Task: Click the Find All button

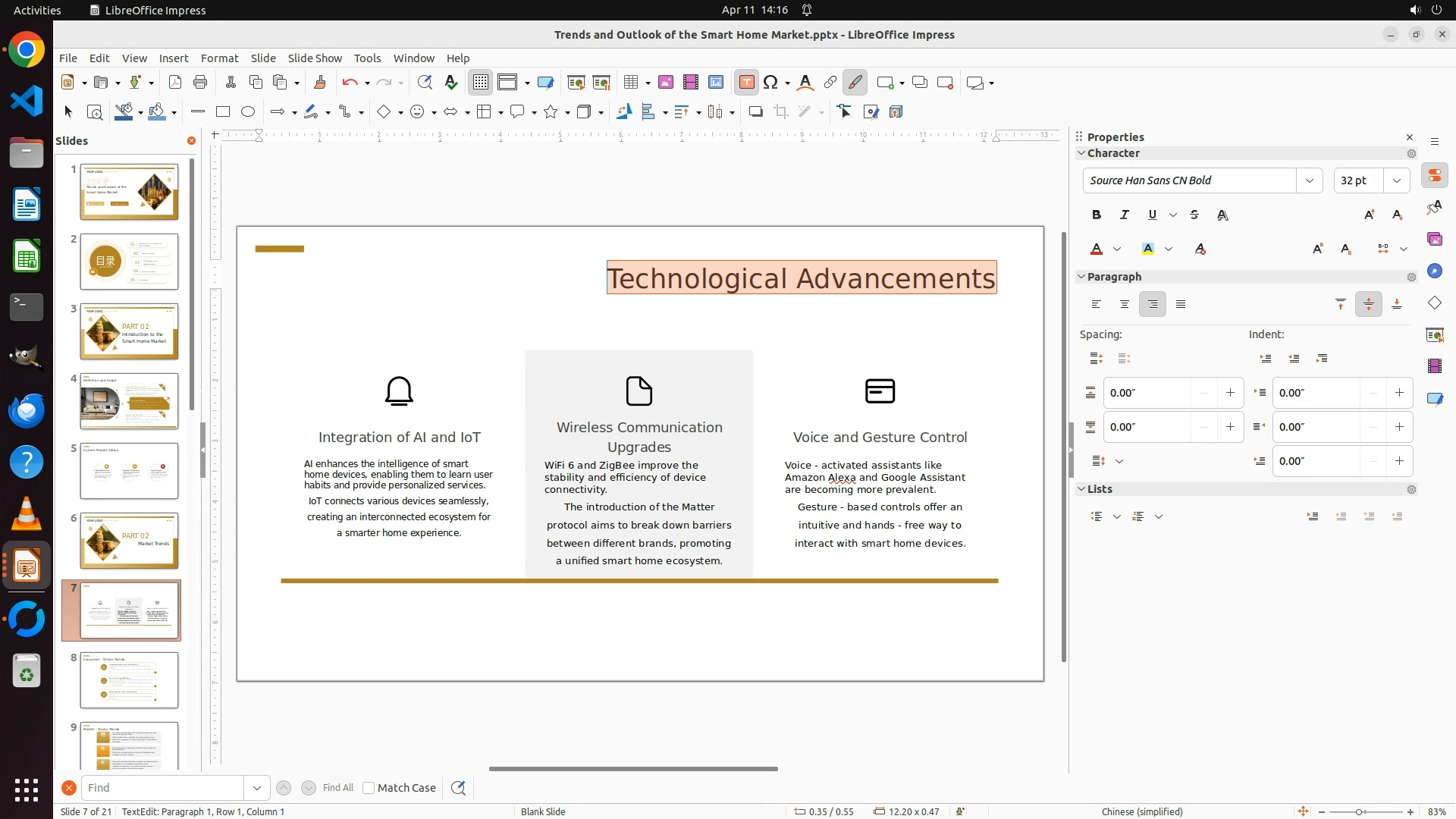Action: pyautogui.click(x=337, y=788)
